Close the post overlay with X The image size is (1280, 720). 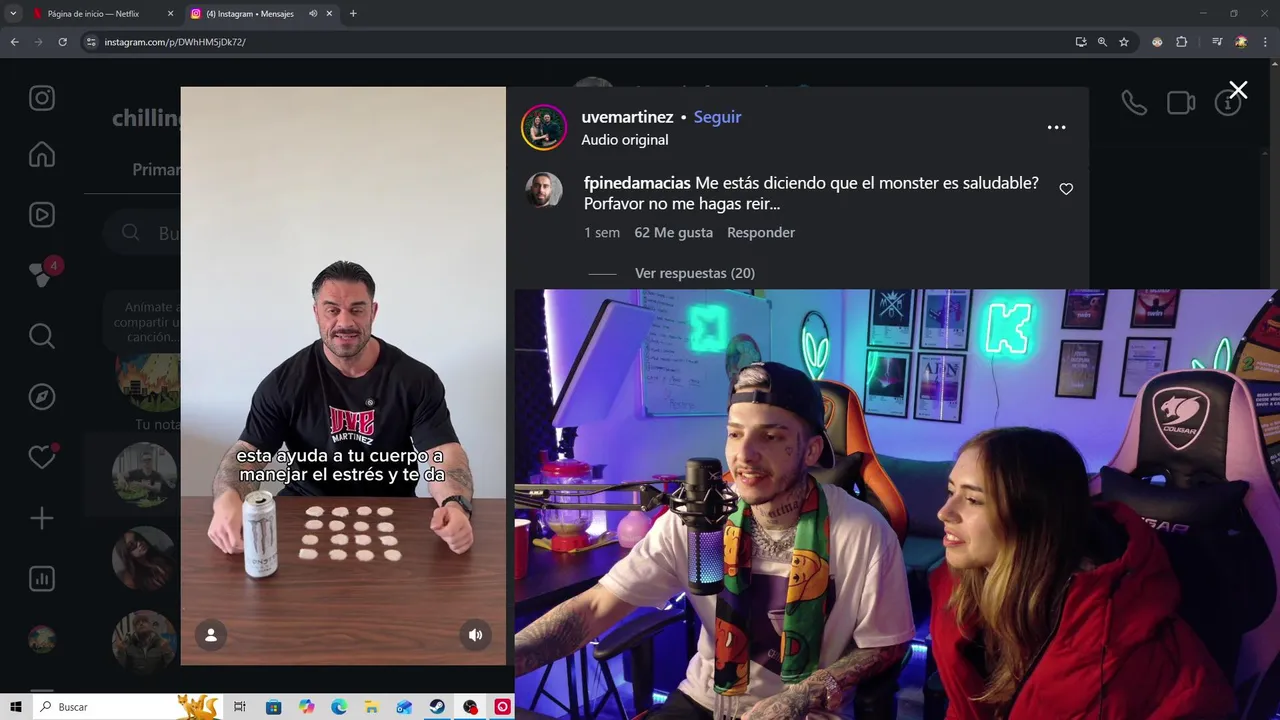[x=1238, y=90]
